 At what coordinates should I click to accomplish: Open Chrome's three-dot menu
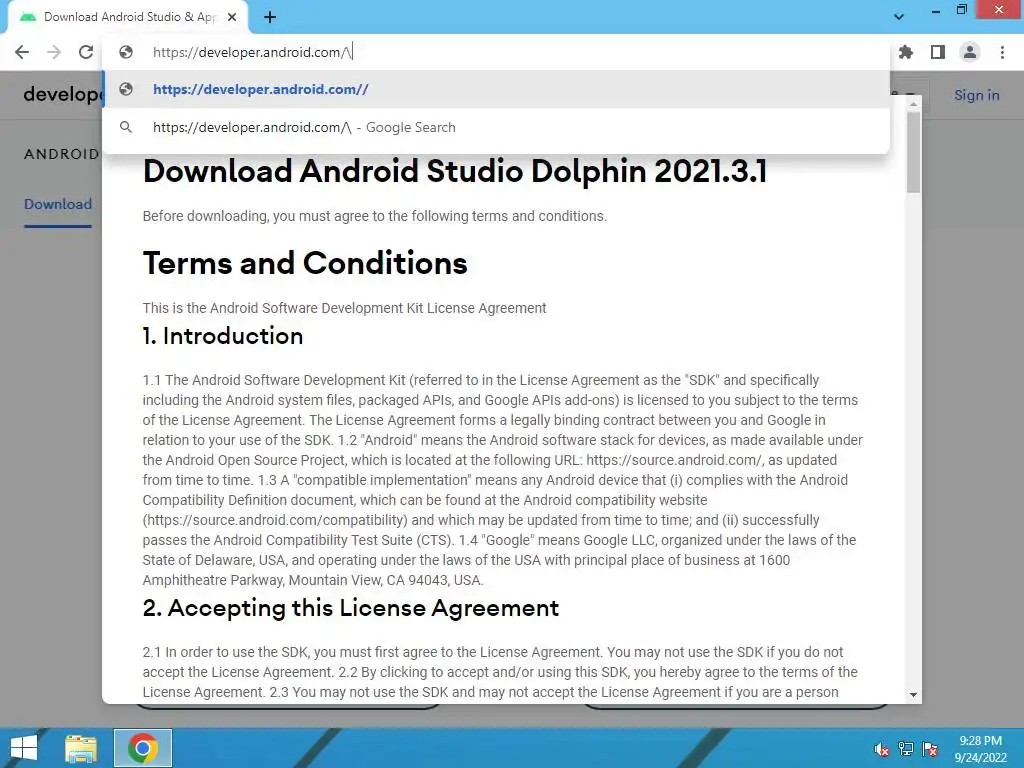point(1002,52)
